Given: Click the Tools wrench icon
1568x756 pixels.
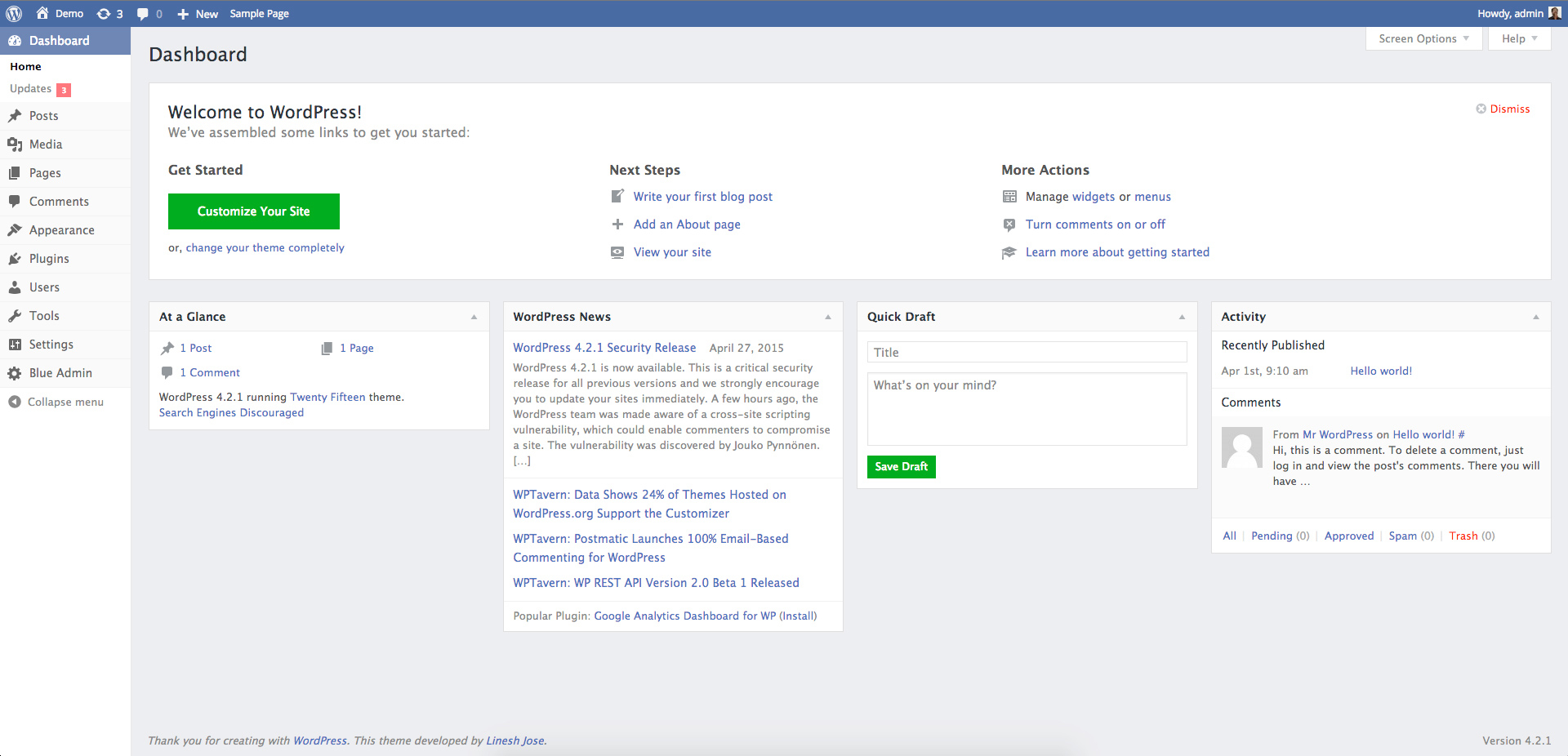Looking at the screenshot, I should tap(15, 316).
